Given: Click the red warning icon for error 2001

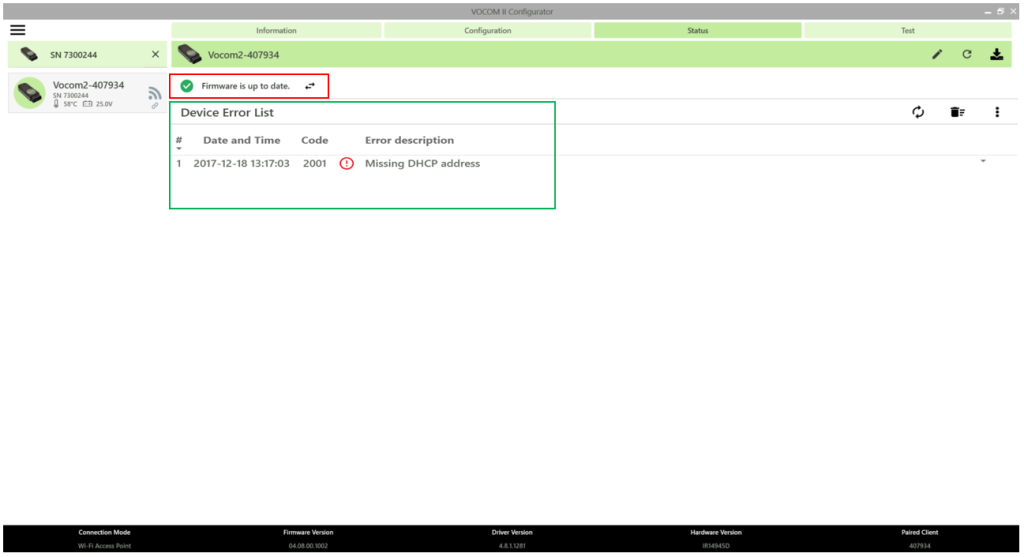Looking at the screenshot, I should (347, 164).
